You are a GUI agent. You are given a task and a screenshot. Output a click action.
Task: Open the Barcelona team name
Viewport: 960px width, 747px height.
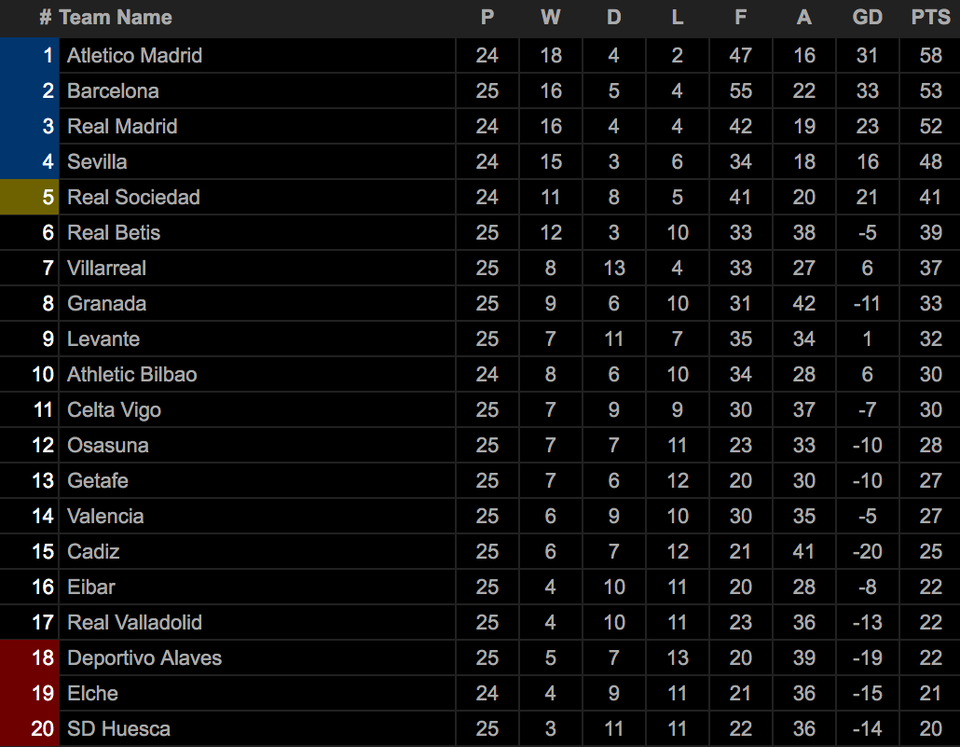point(113,91)
